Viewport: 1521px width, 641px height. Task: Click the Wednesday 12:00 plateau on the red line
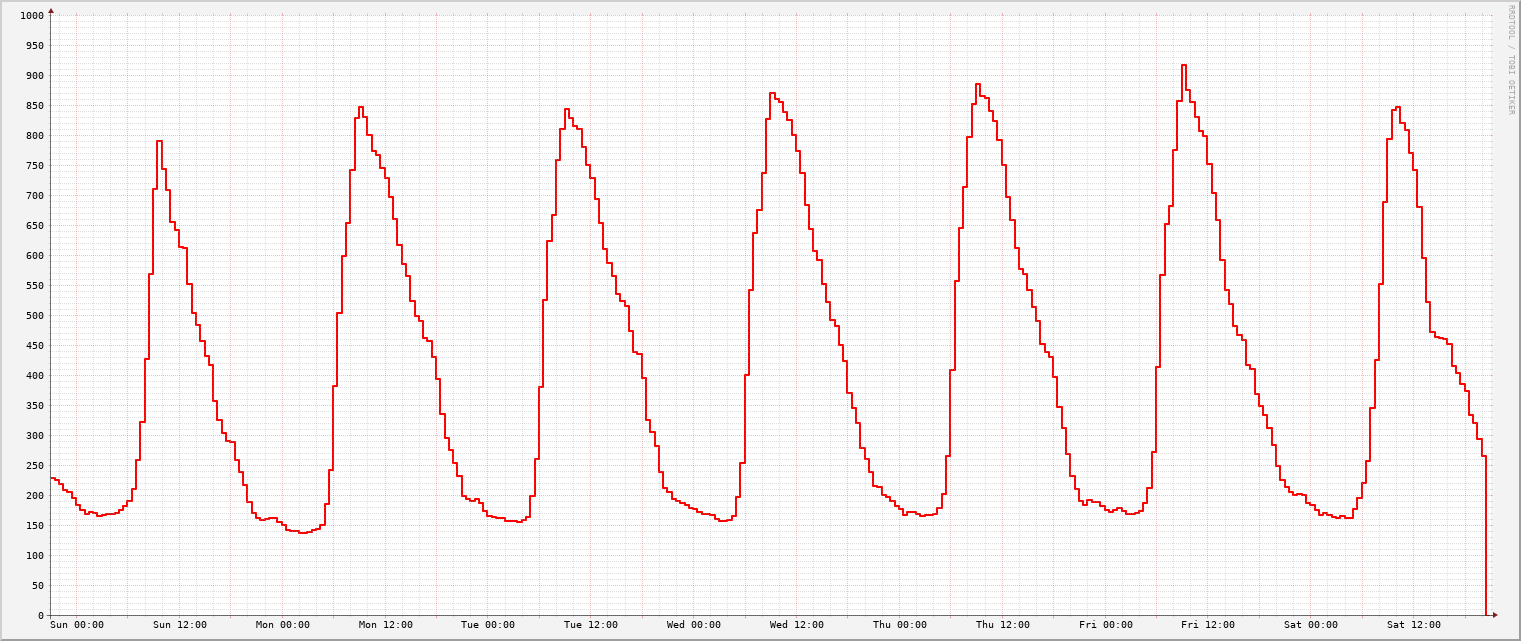coord(770,92)
